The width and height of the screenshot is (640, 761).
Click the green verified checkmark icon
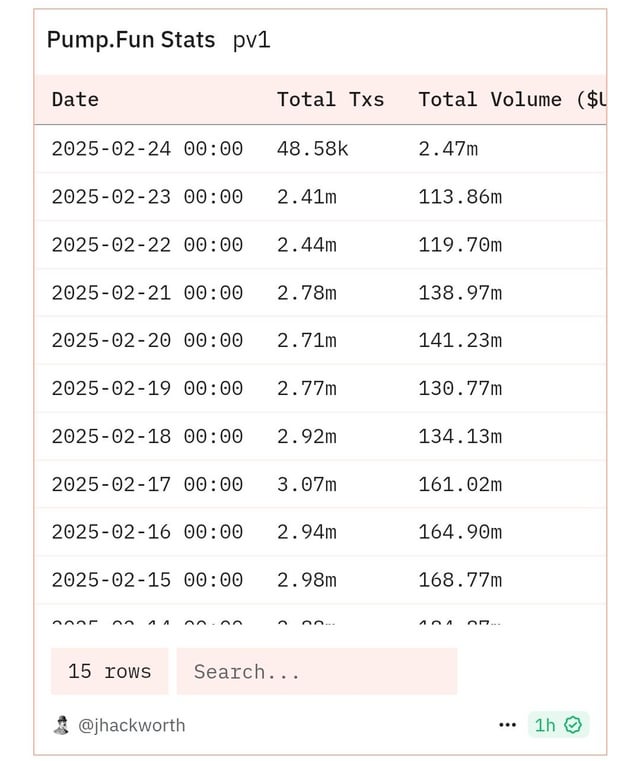click(573, 725)
